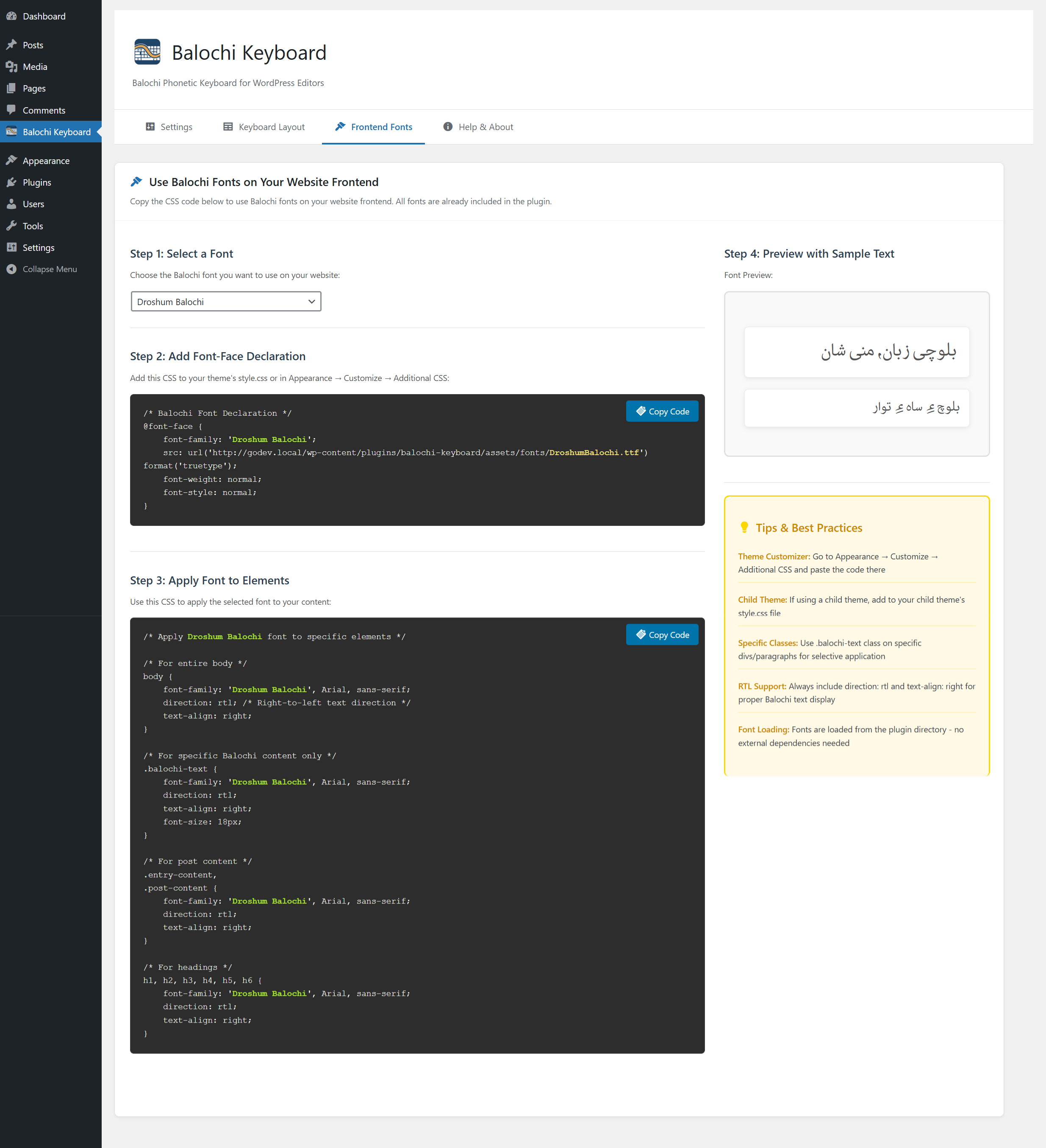Collapse the admin sidebar menu
Image resolution: width=1046 pixels, height=1148 pixels.
point(51,269)
